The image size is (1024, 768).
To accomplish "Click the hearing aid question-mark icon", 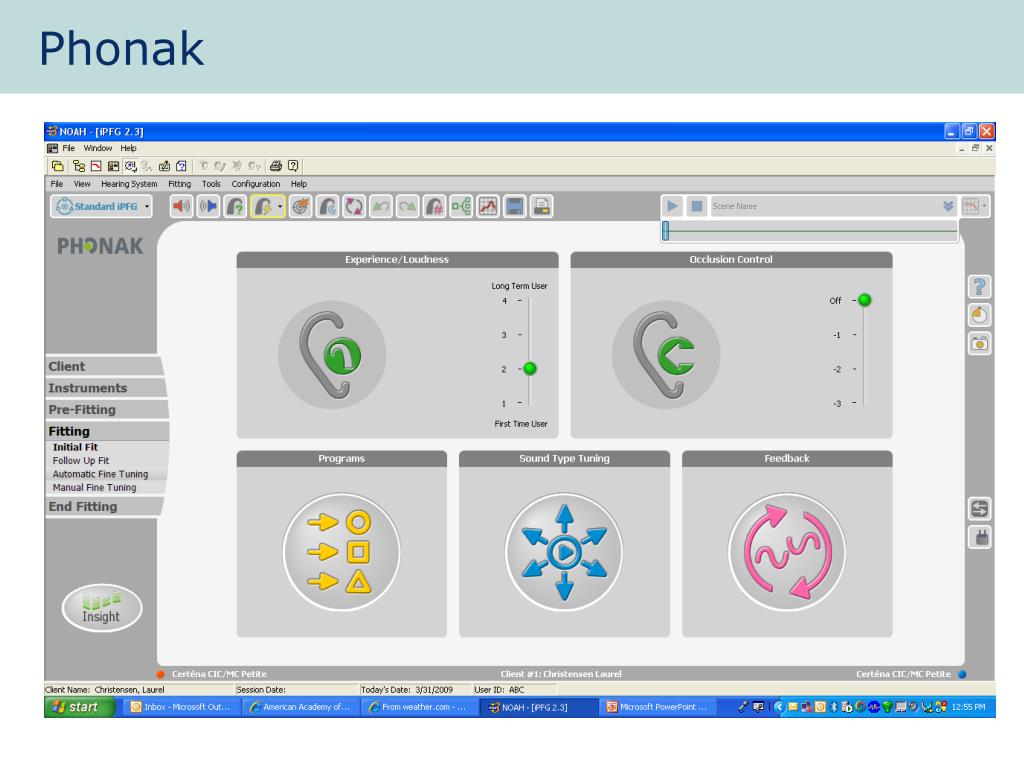I will pos(235,206).
